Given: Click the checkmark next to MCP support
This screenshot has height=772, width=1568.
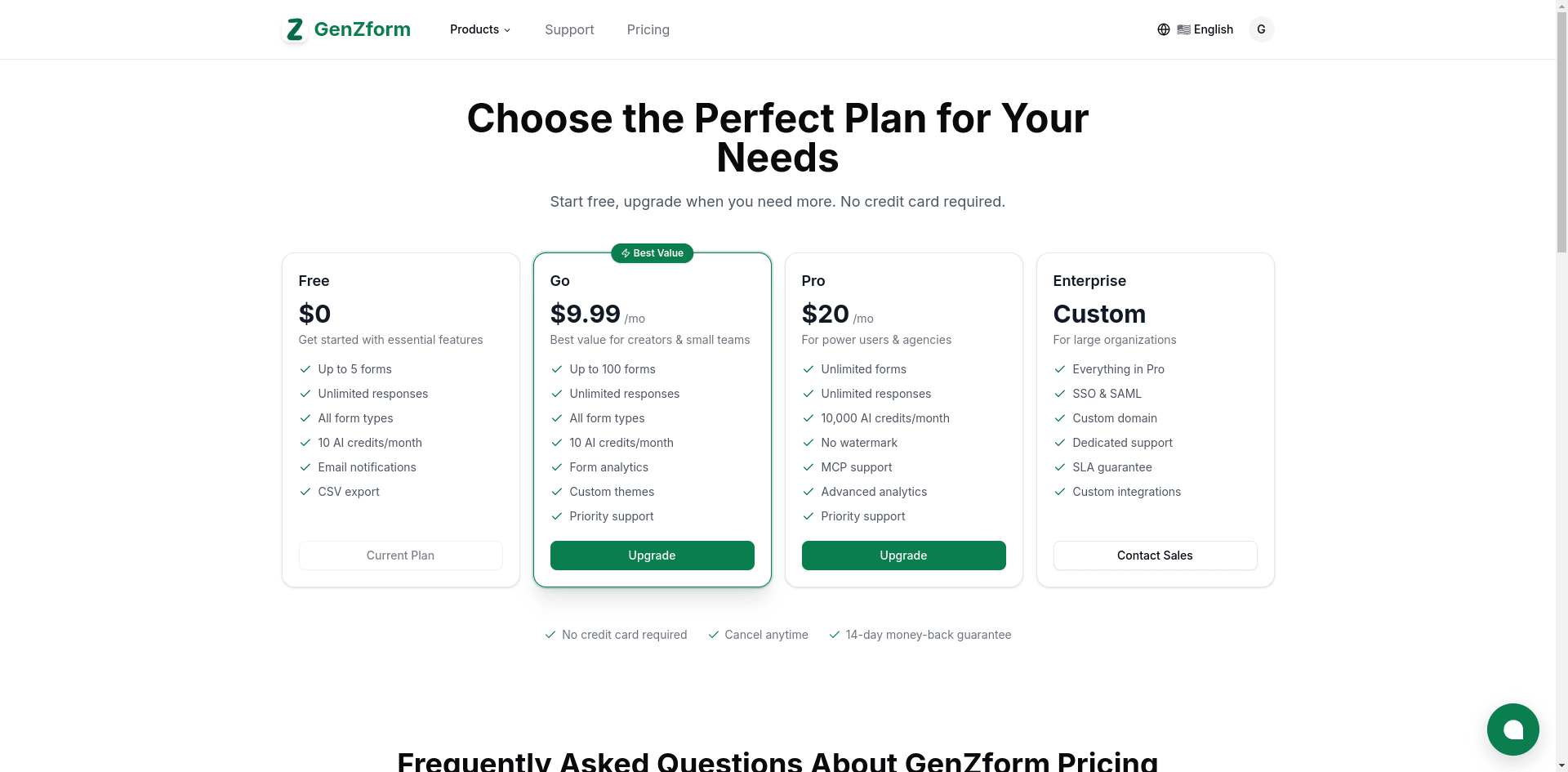Looking at the screenshot, I should coord(808,467).
